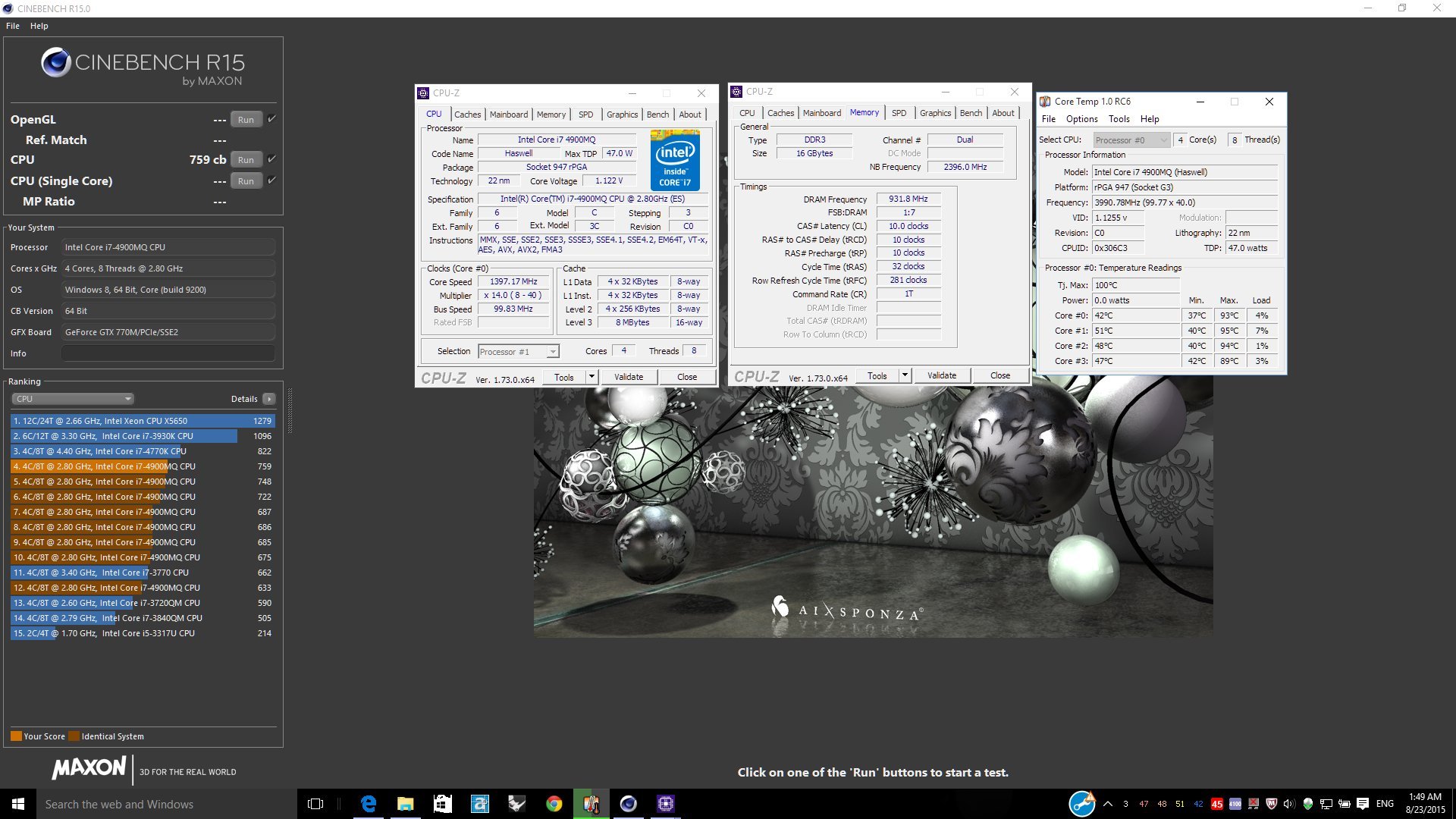Toggle the CPU (Single Core) checkbox
Image resolution: width=1456 pixels, height=819 pixels.
click(x=271, y=180)
